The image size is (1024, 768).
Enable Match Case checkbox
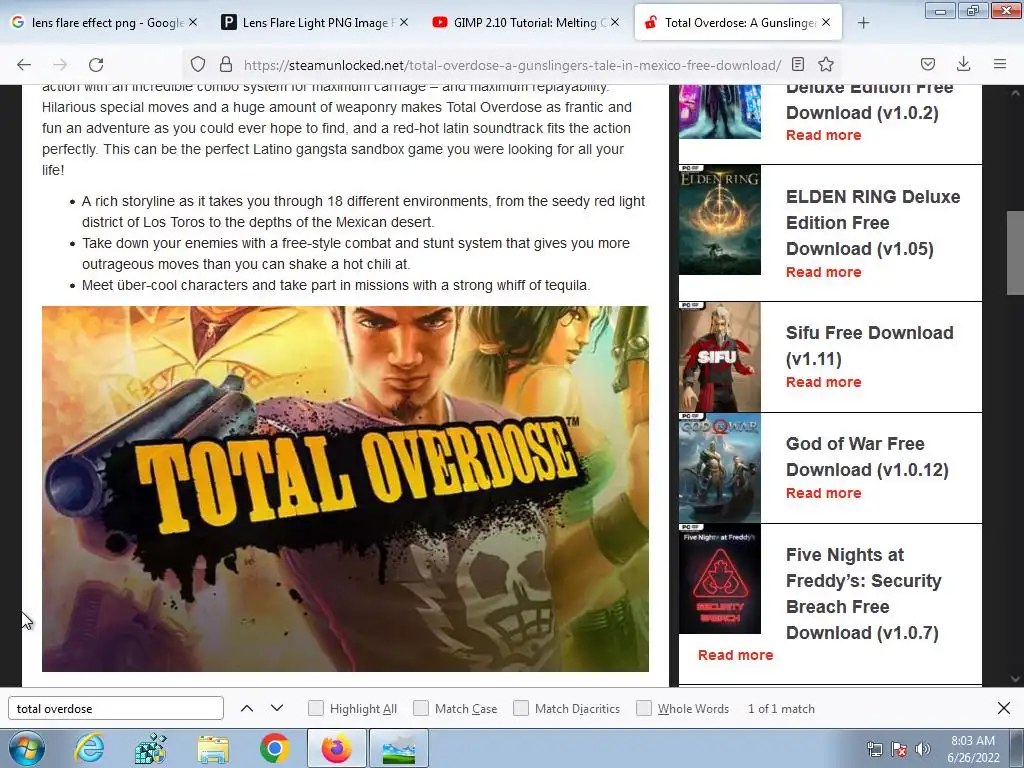pyautogui.click(x=421, y=708)
